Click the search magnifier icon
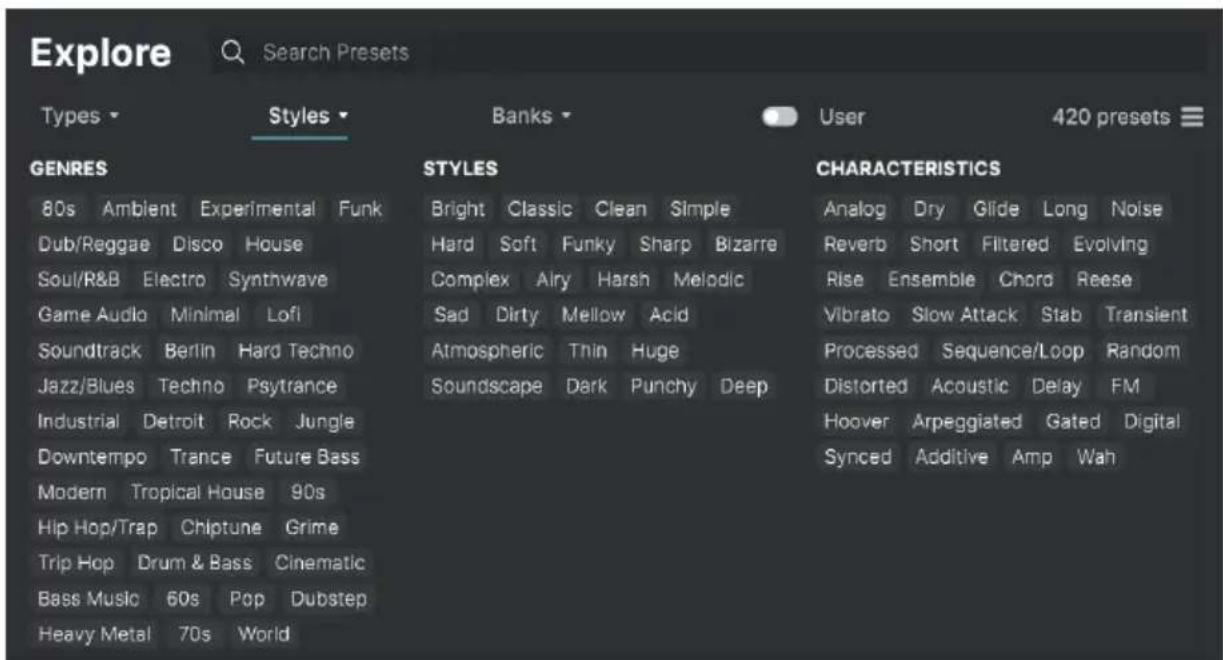Screen dimensions: 1223x660 click(x=233, y=52)
